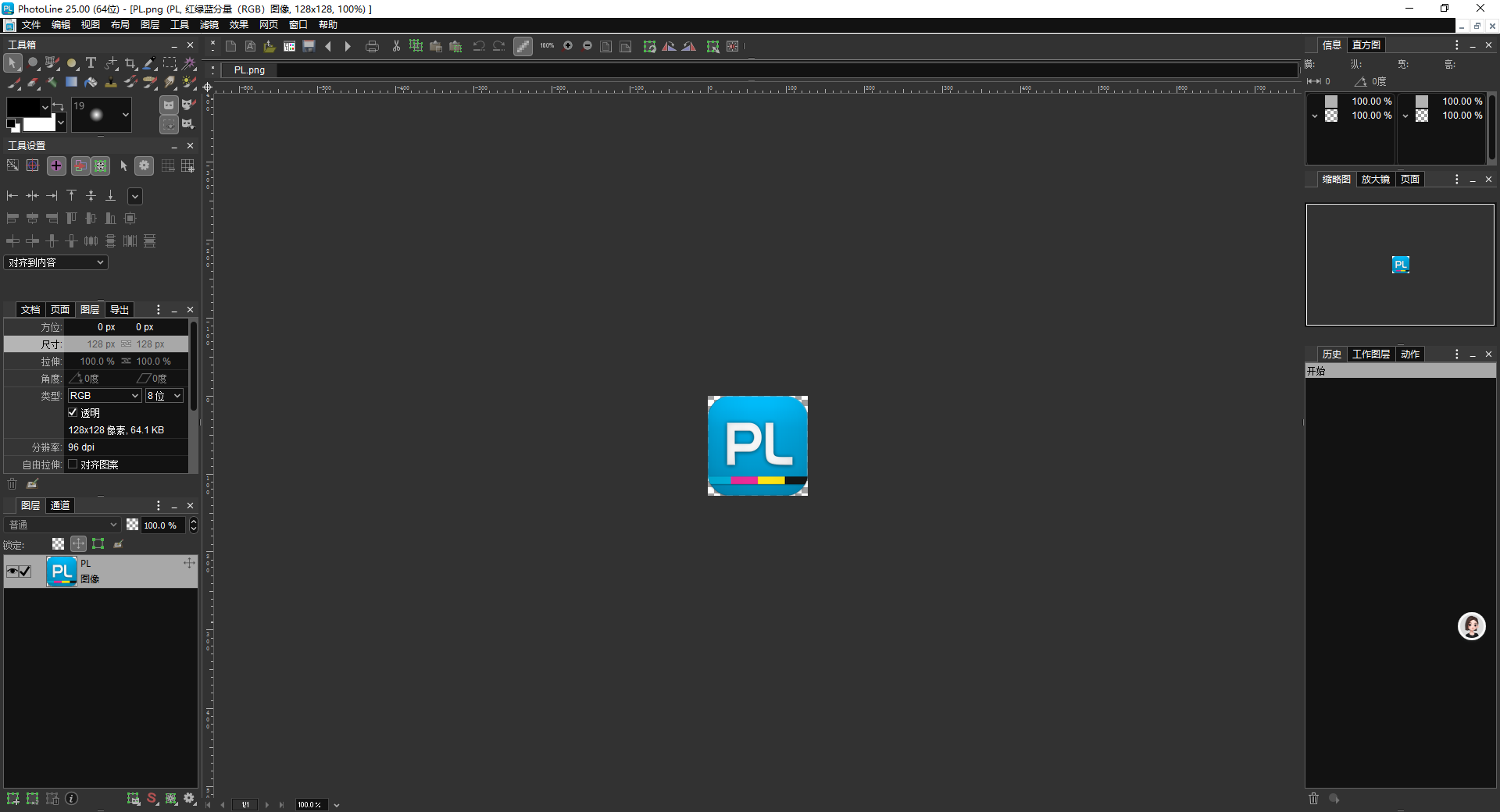Select the Clone Stamp tool

coord(111,82)
